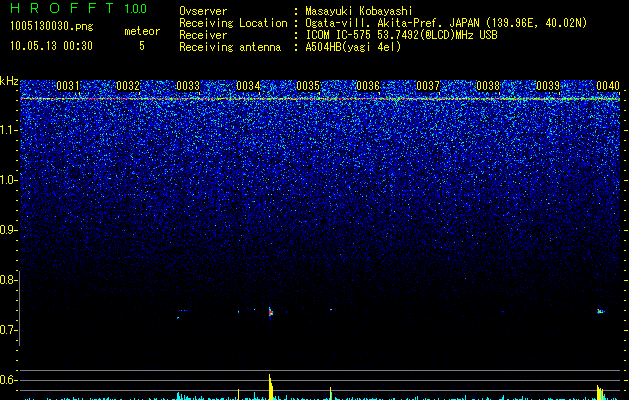Image resolution: width=629 pixels, height=400 pixels.
Task: Click the Ovserver label
Action: [203, 11]
